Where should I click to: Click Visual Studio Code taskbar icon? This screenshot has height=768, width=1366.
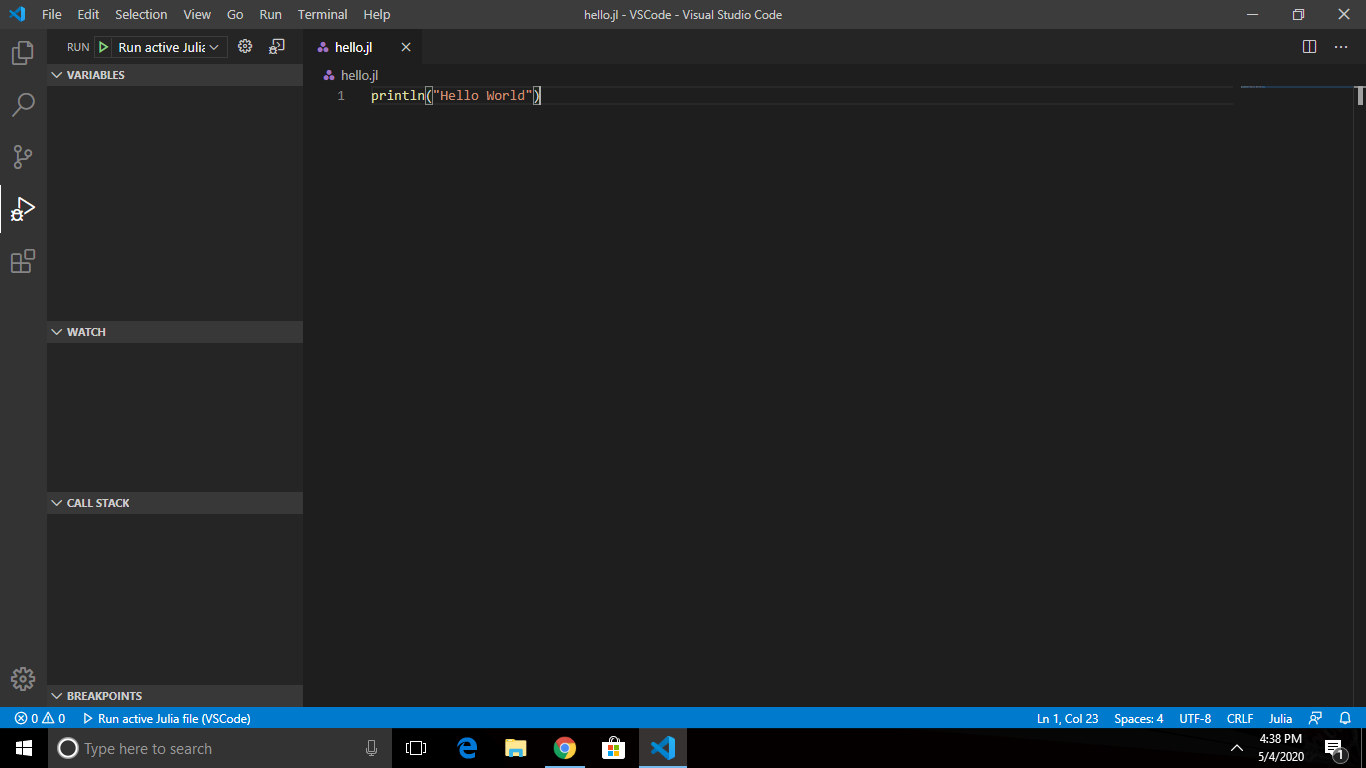663,748
